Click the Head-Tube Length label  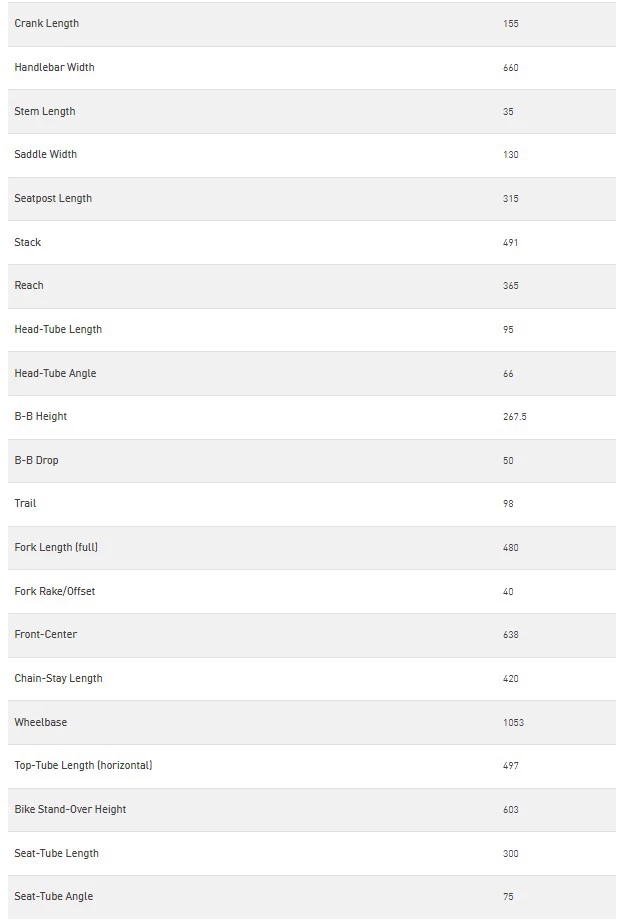pos(58,329)
